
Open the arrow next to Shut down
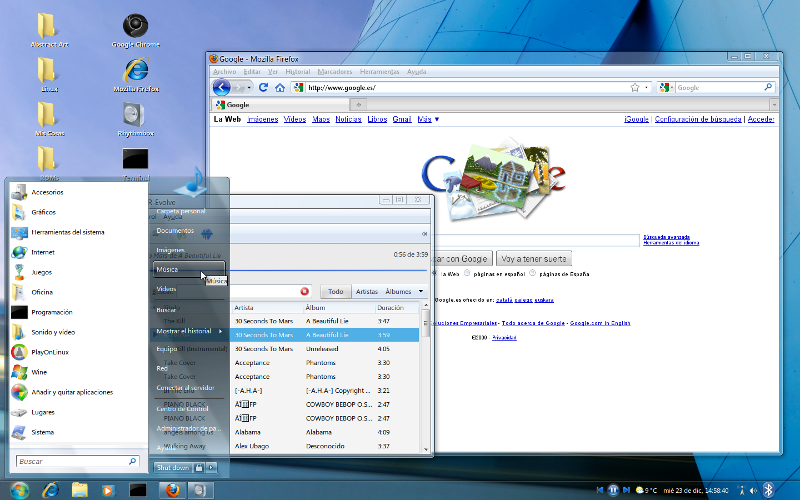(x=212, y=467)
